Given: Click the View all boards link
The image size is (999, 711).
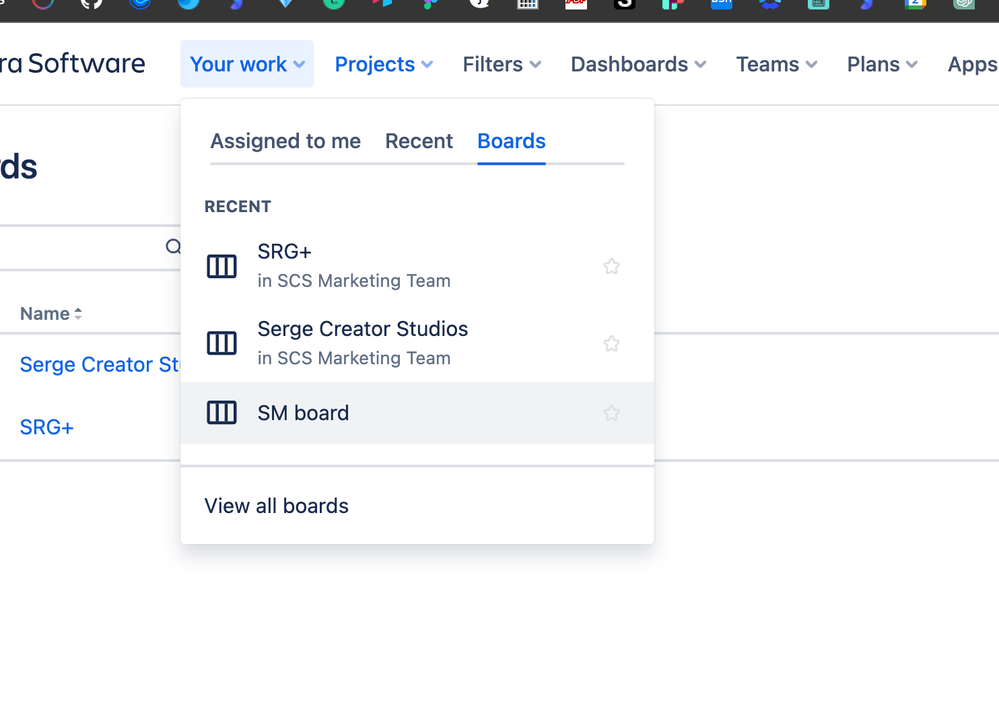Looking at the screenshot, I should [276, 505].
